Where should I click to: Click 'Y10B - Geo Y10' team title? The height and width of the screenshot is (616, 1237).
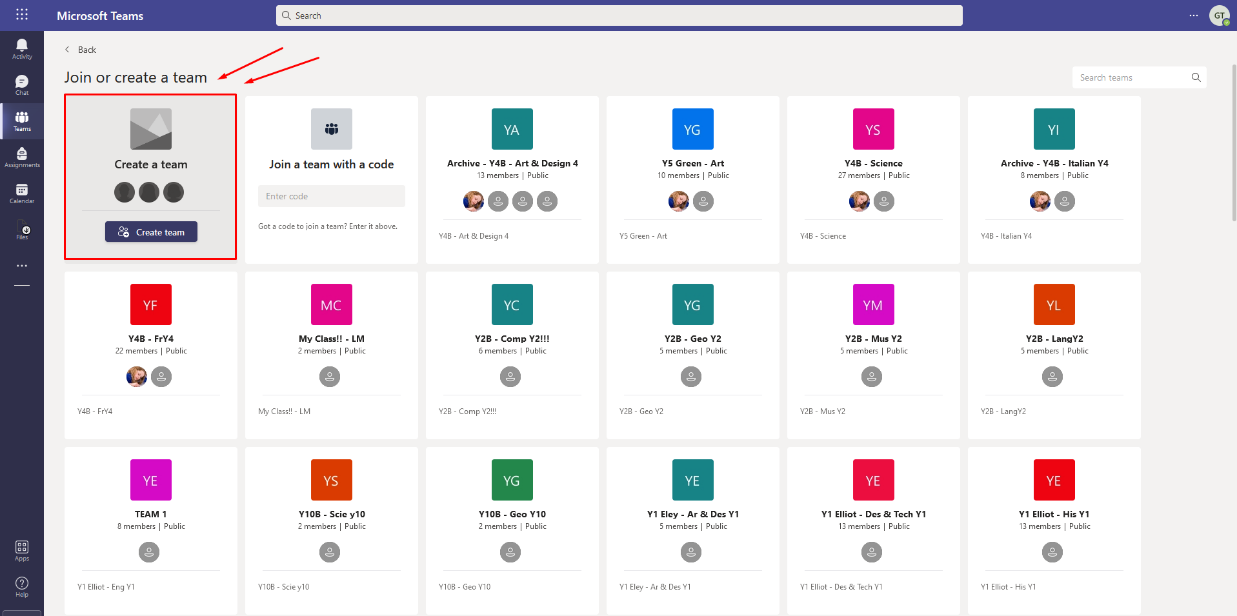point(512,514)
